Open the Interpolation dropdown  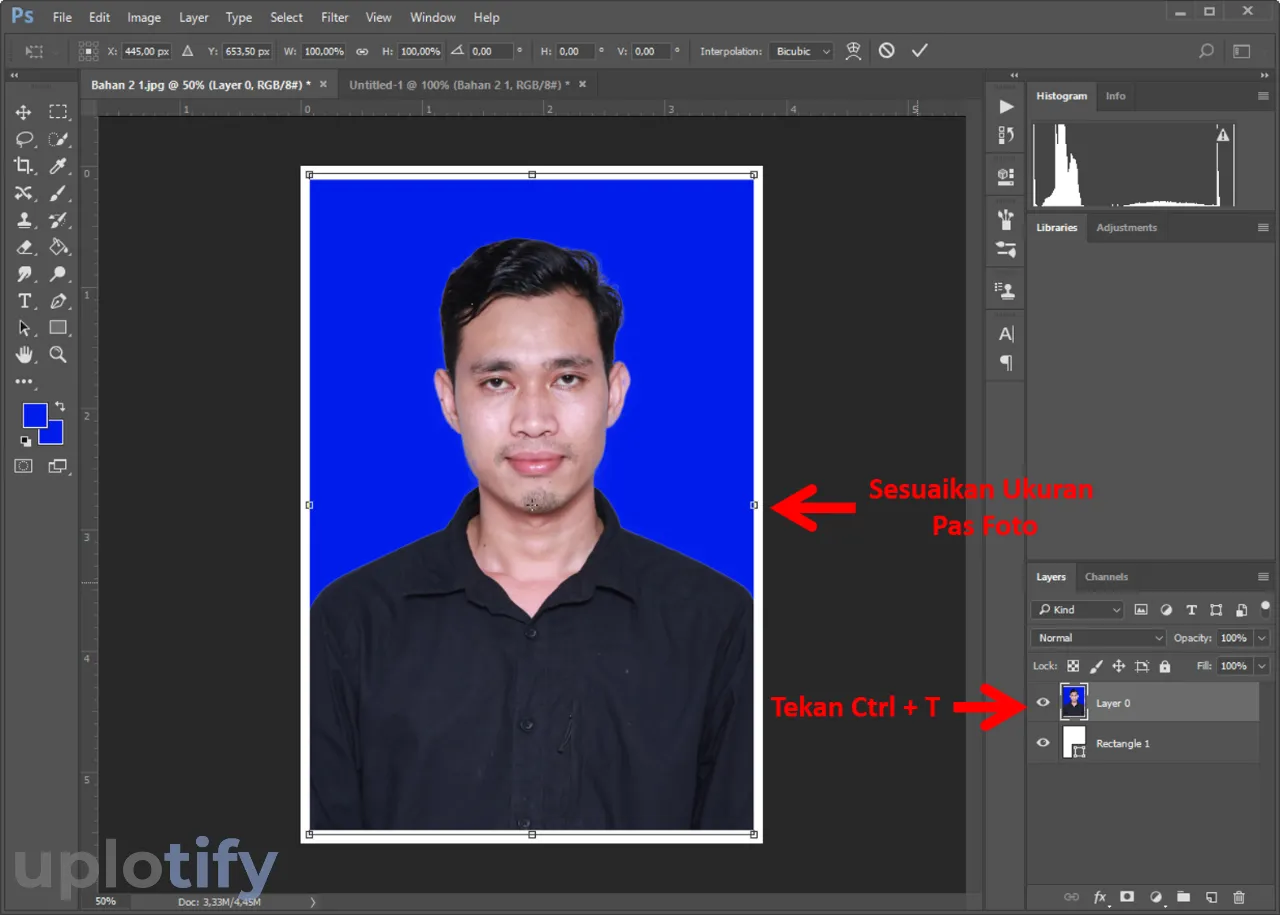[800, 51]
